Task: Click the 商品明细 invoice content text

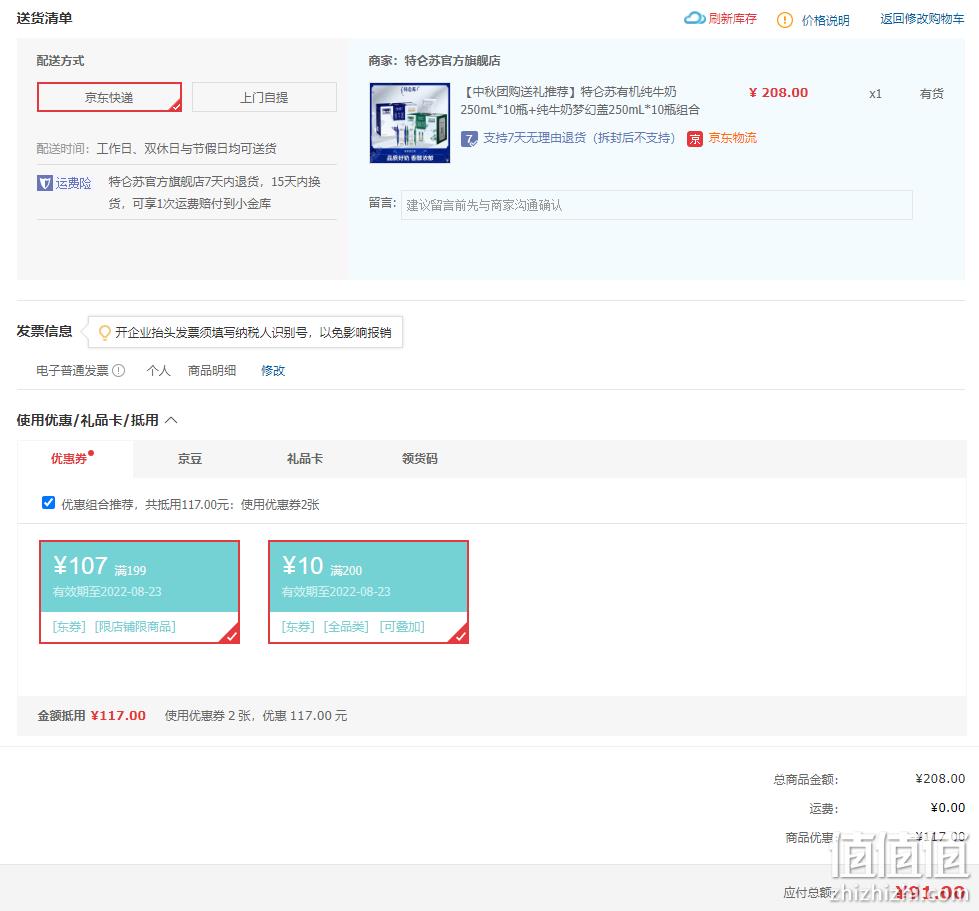Action: point(212,370)
